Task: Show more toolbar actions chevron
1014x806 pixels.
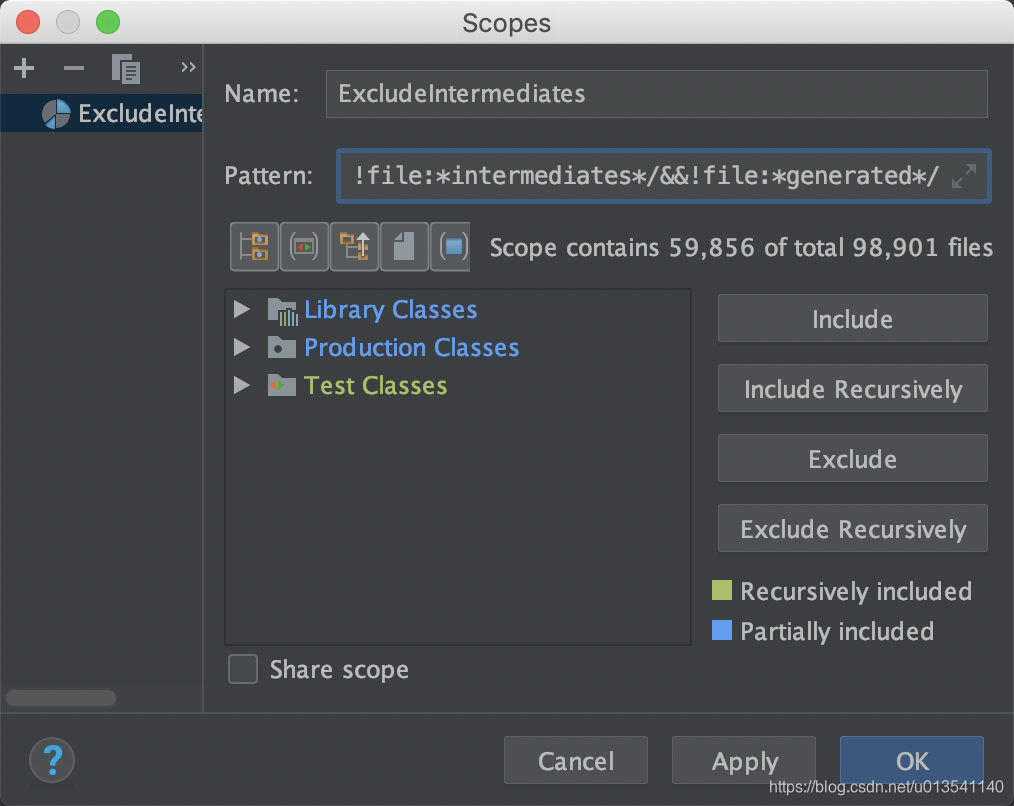Action: pyautogui.click(x=188, y=68)
